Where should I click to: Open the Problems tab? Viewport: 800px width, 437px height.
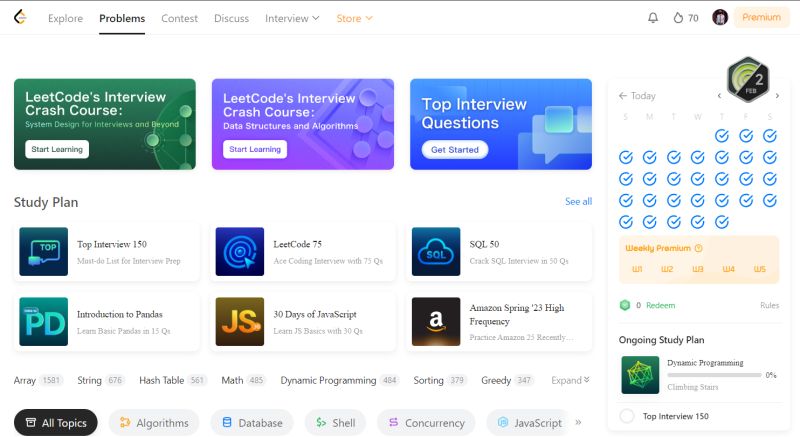[122, 18]
